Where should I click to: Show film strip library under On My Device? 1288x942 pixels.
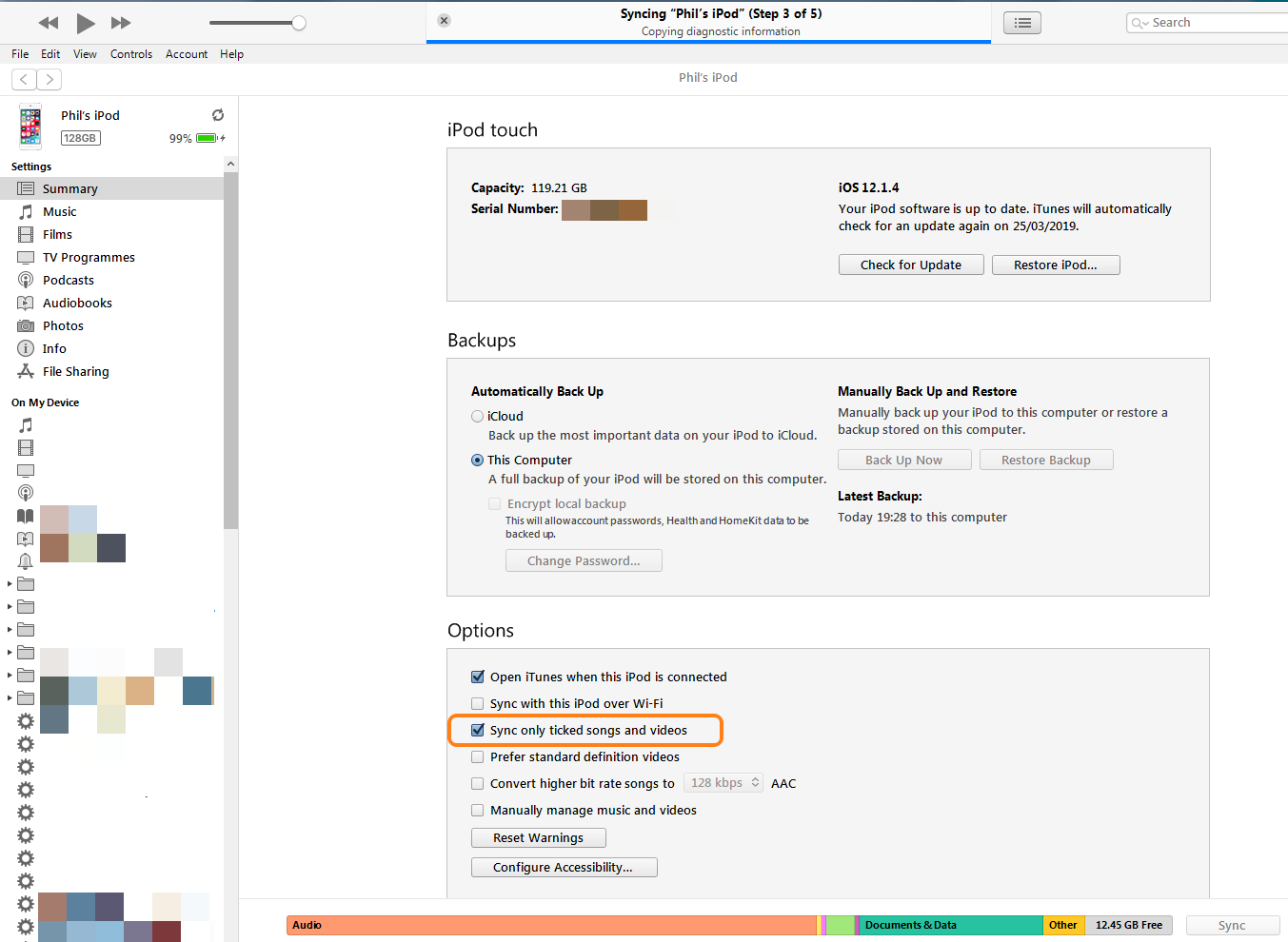click(26, 447)
